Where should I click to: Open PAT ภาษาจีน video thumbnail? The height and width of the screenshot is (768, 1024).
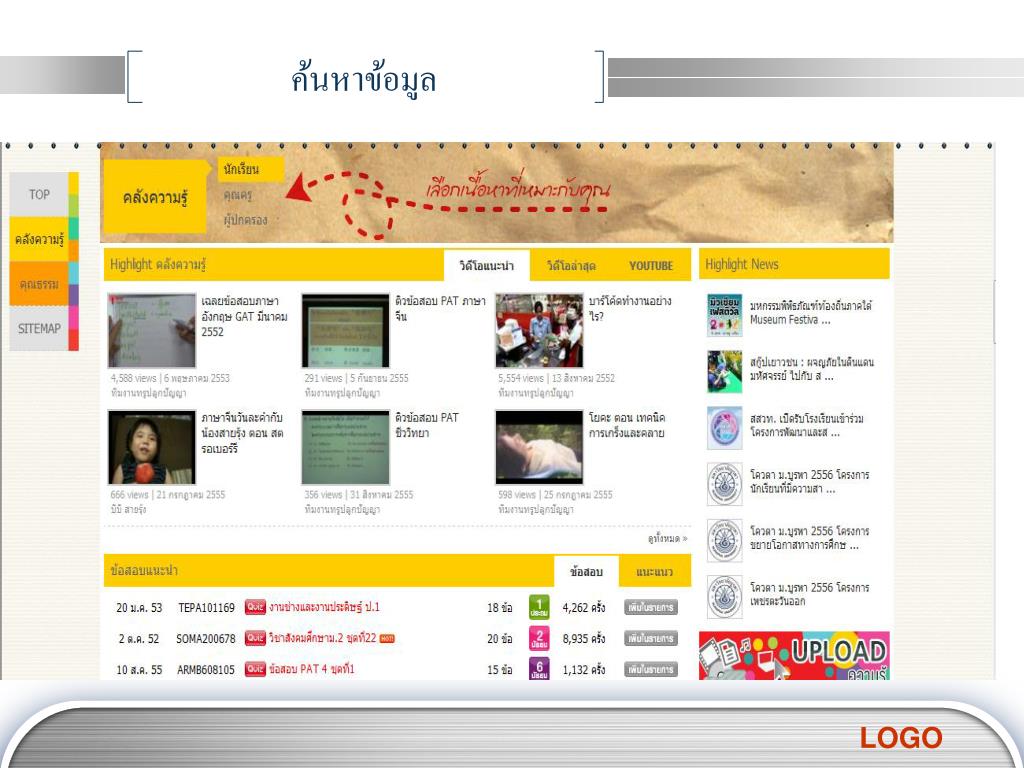click(x=345, y=330)
